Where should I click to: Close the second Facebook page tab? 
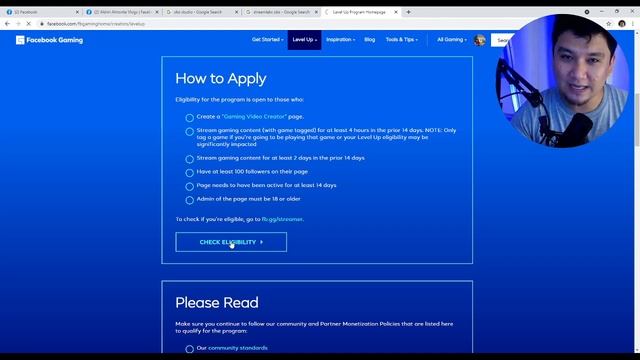pyautogui.click(x=157, y=12)
